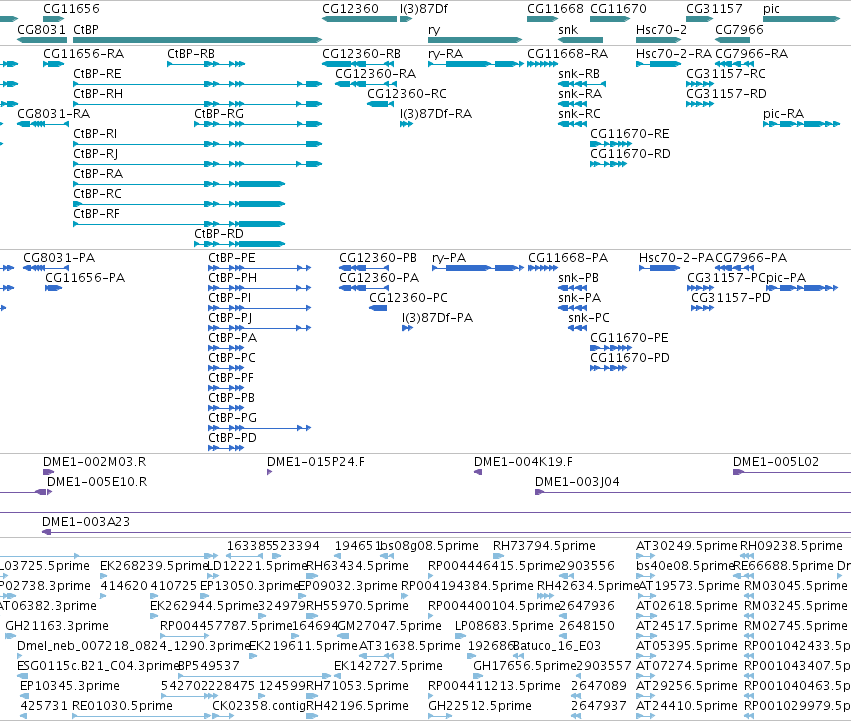Select protein CtBP-PH
This screenshot has width=851, height=721.
259,288
